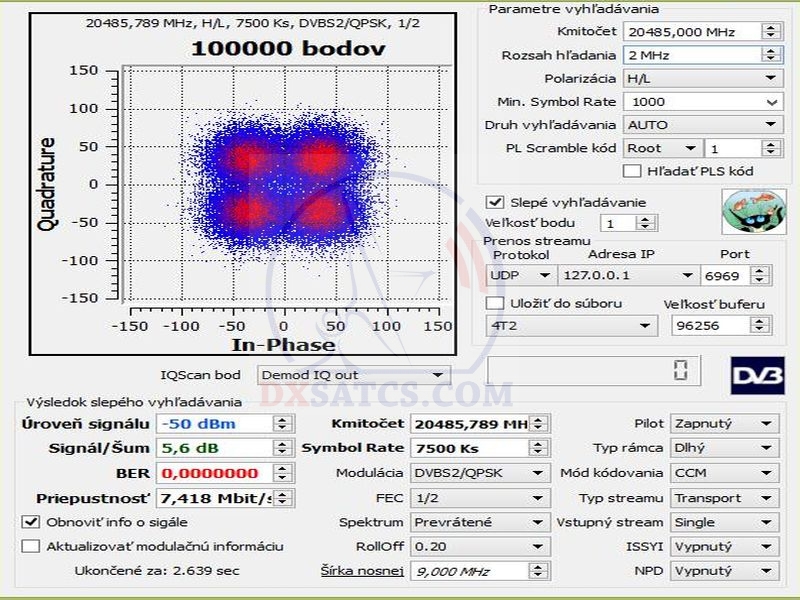Enable the Uložiť do súboru checkbox
The width and height of the screenshot is (800, 600).
pos(495,303)
